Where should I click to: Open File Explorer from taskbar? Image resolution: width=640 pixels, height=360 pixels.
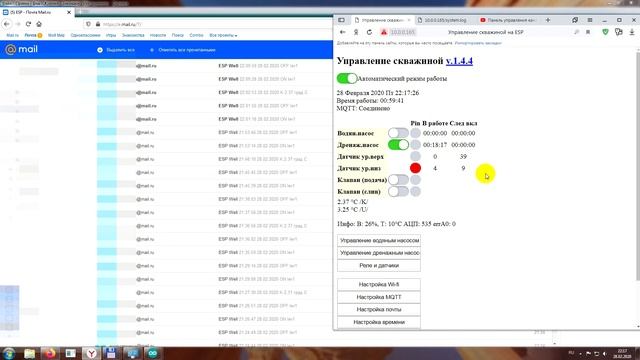click(x=29, y=353)
